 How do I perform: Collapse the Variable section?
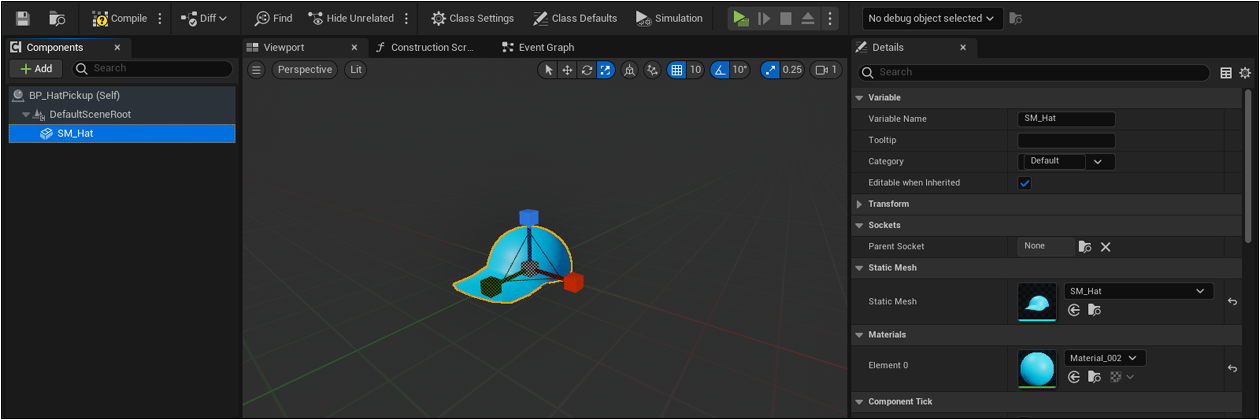click(x=859, y=97)
